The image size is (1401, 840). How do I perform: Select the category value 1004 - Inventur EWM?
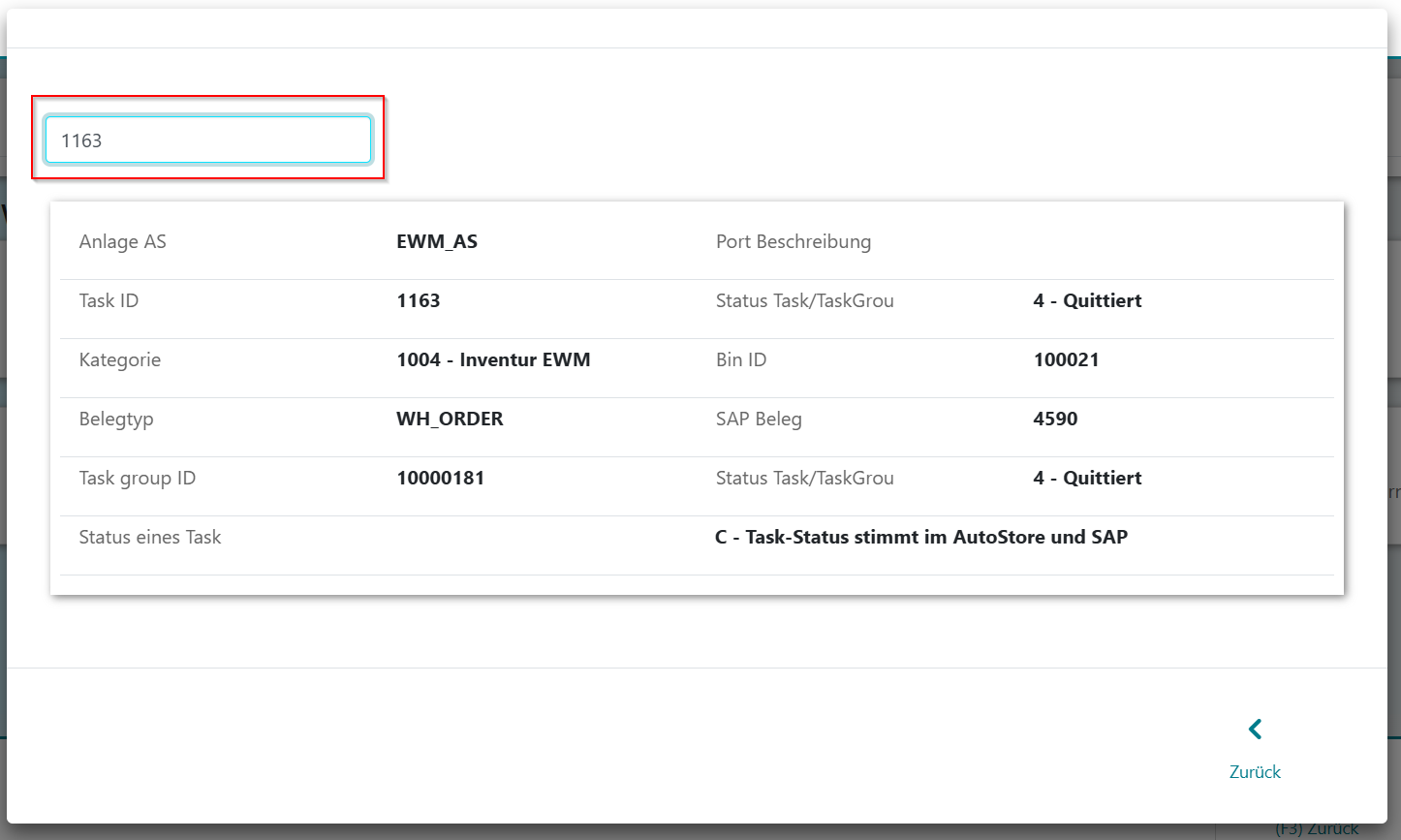(493, 360)
